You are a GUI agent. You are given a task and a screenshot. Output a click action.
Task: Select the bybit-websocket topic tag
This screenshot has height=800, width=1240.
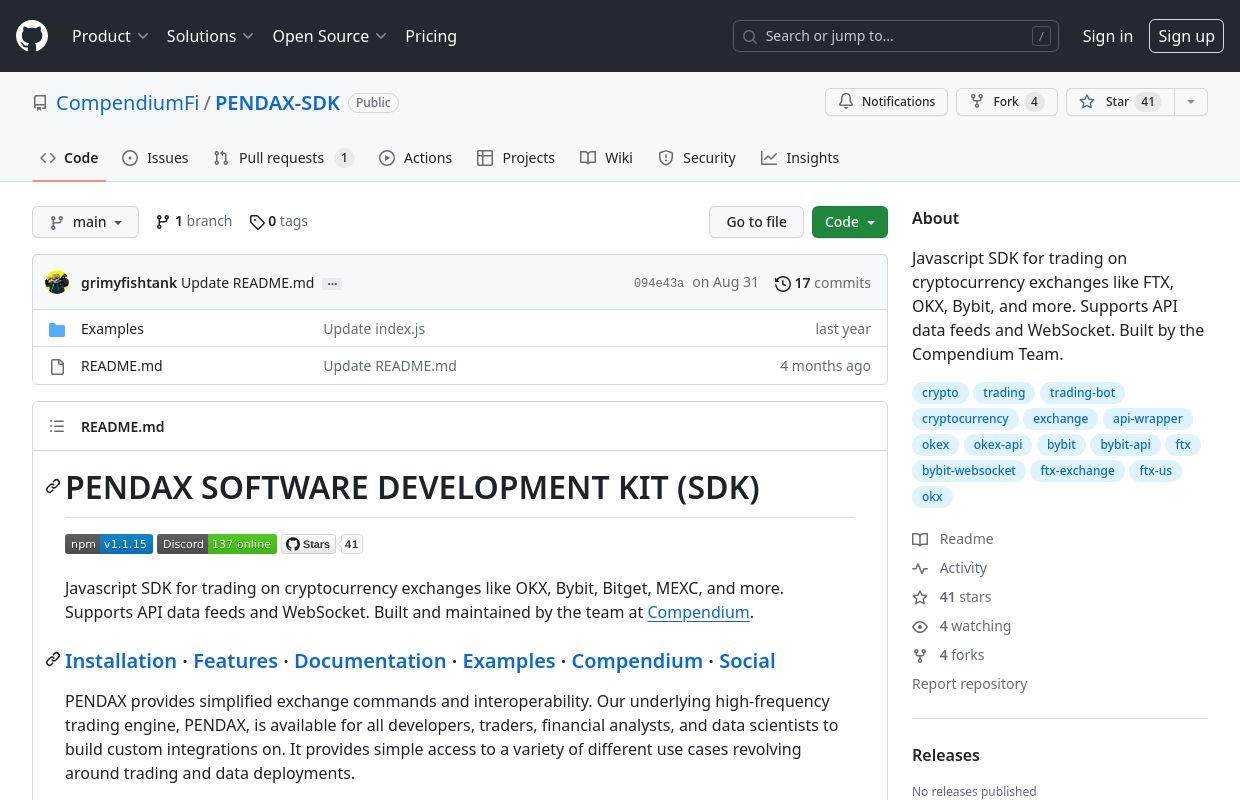coord(969,471)
